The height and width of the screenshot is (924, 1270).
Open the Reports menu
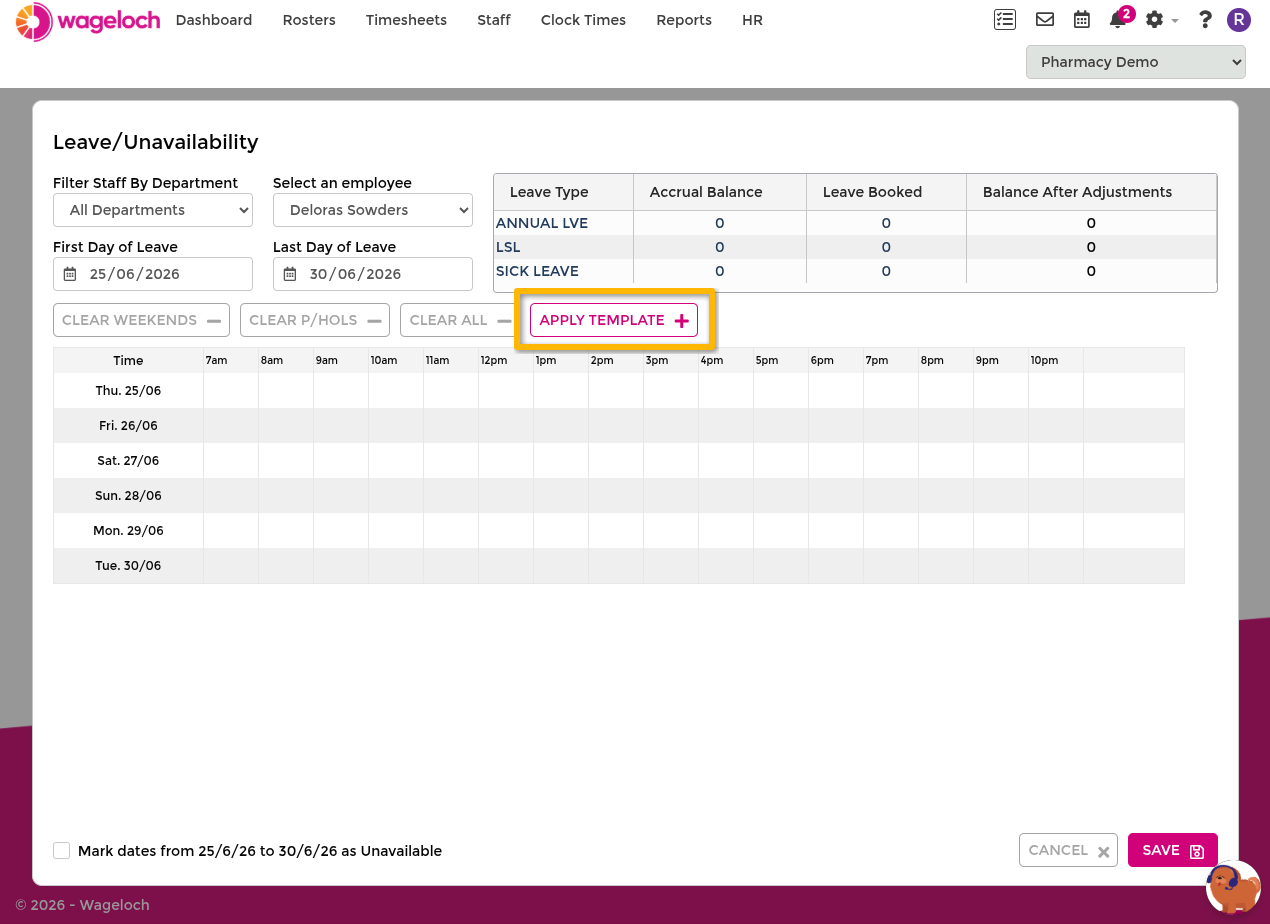[x=684, y=20]
